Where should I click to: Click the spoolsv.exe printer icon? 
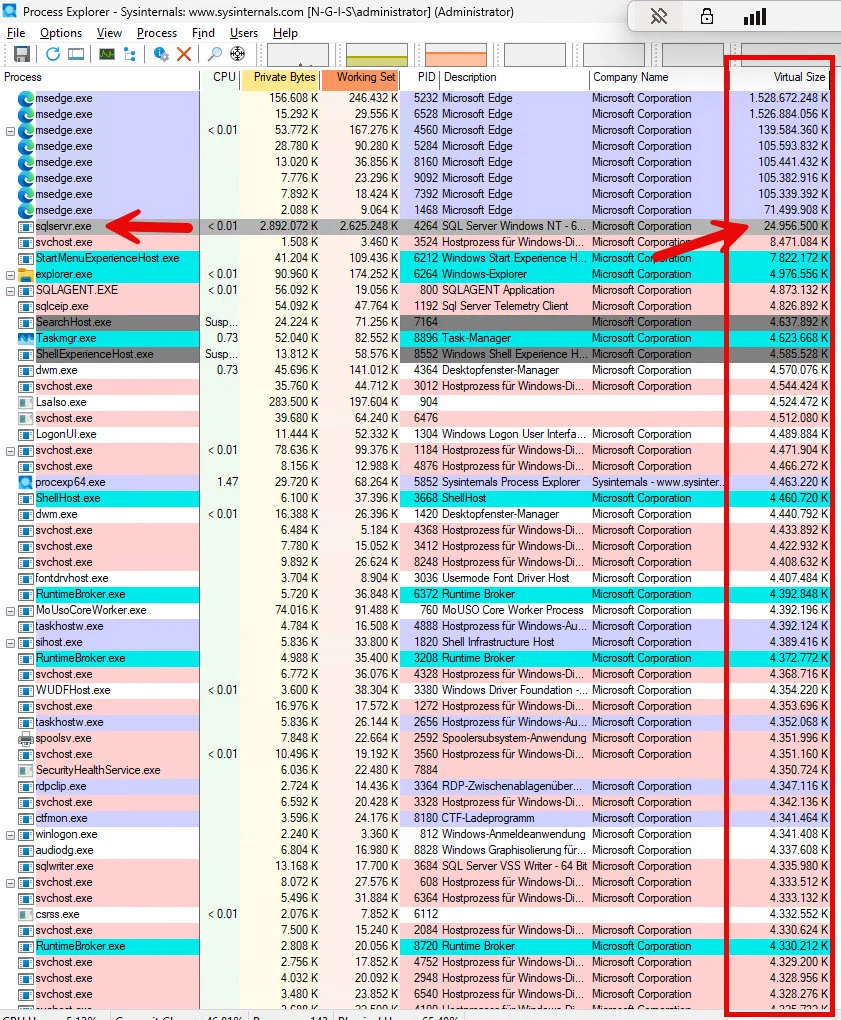(x=25, y=738)
